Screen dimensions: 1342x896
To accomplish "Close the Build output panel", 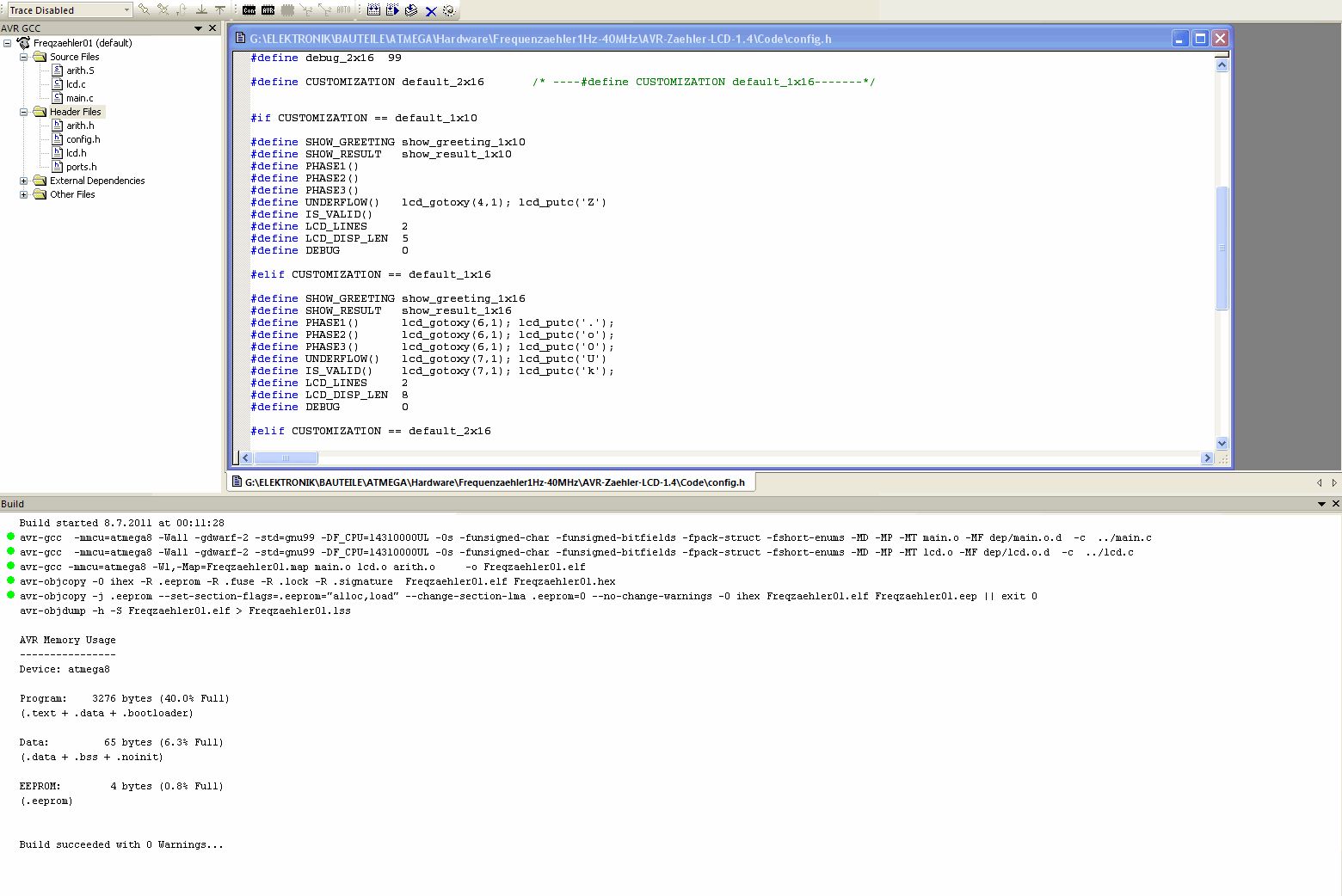I will (x=1335, y=504).
